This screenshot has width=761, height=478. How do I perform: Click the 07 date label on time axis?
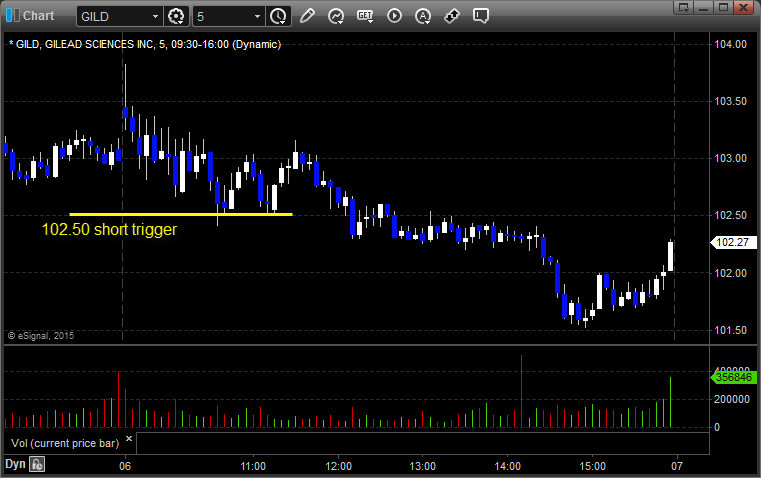click(677, 466)
